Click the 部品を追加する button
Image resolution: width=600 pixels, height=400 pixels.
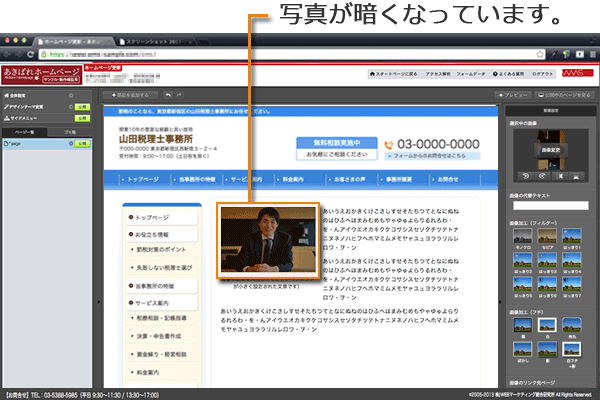pos(127,94)
